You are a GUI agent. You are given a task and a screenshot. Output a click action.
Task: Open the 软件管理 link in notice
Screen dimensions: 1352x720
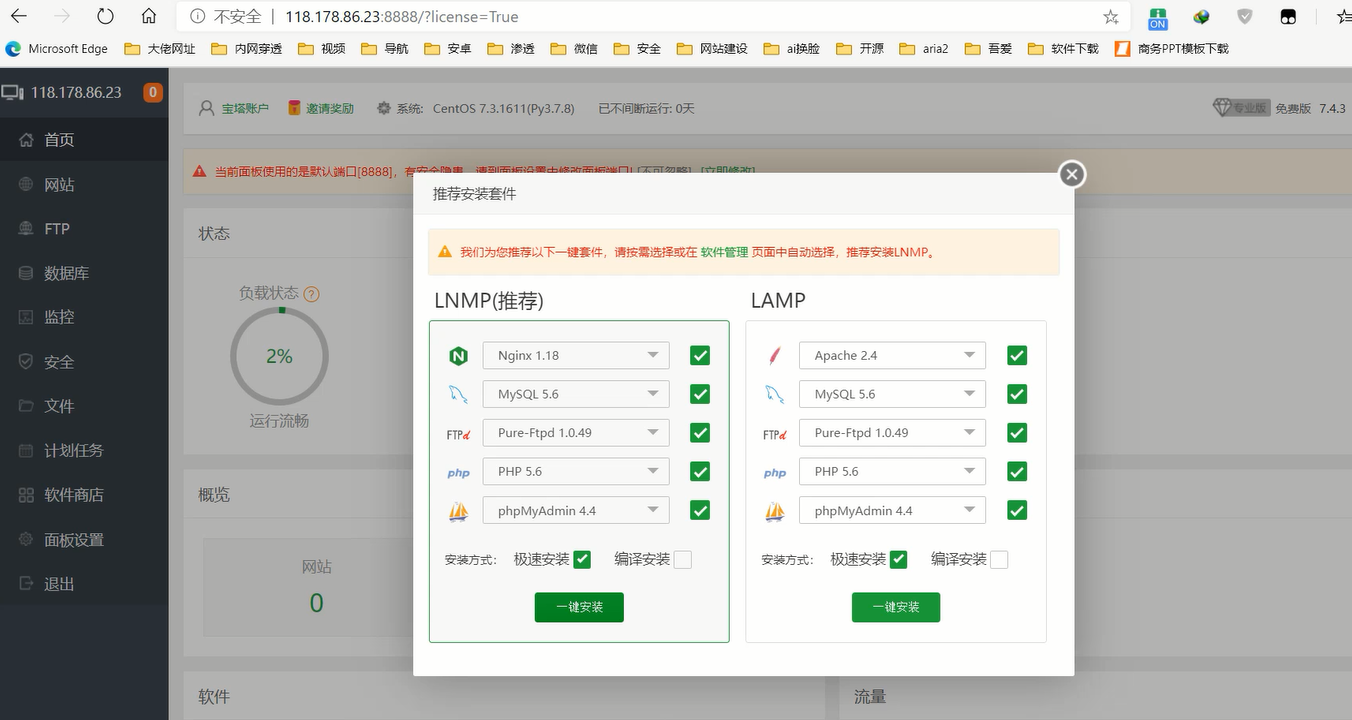coord(724,253)
